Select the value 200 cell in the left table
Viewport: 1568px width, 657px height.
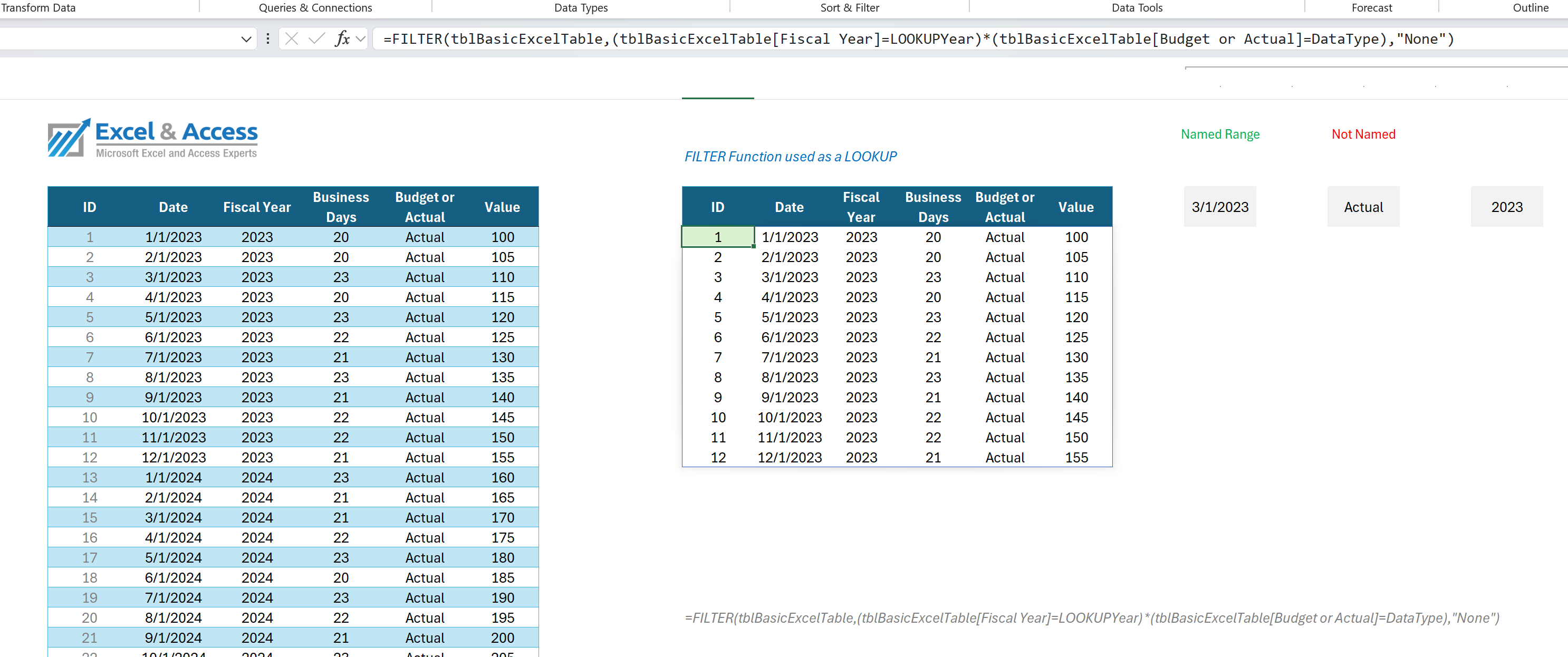(502, 637)
